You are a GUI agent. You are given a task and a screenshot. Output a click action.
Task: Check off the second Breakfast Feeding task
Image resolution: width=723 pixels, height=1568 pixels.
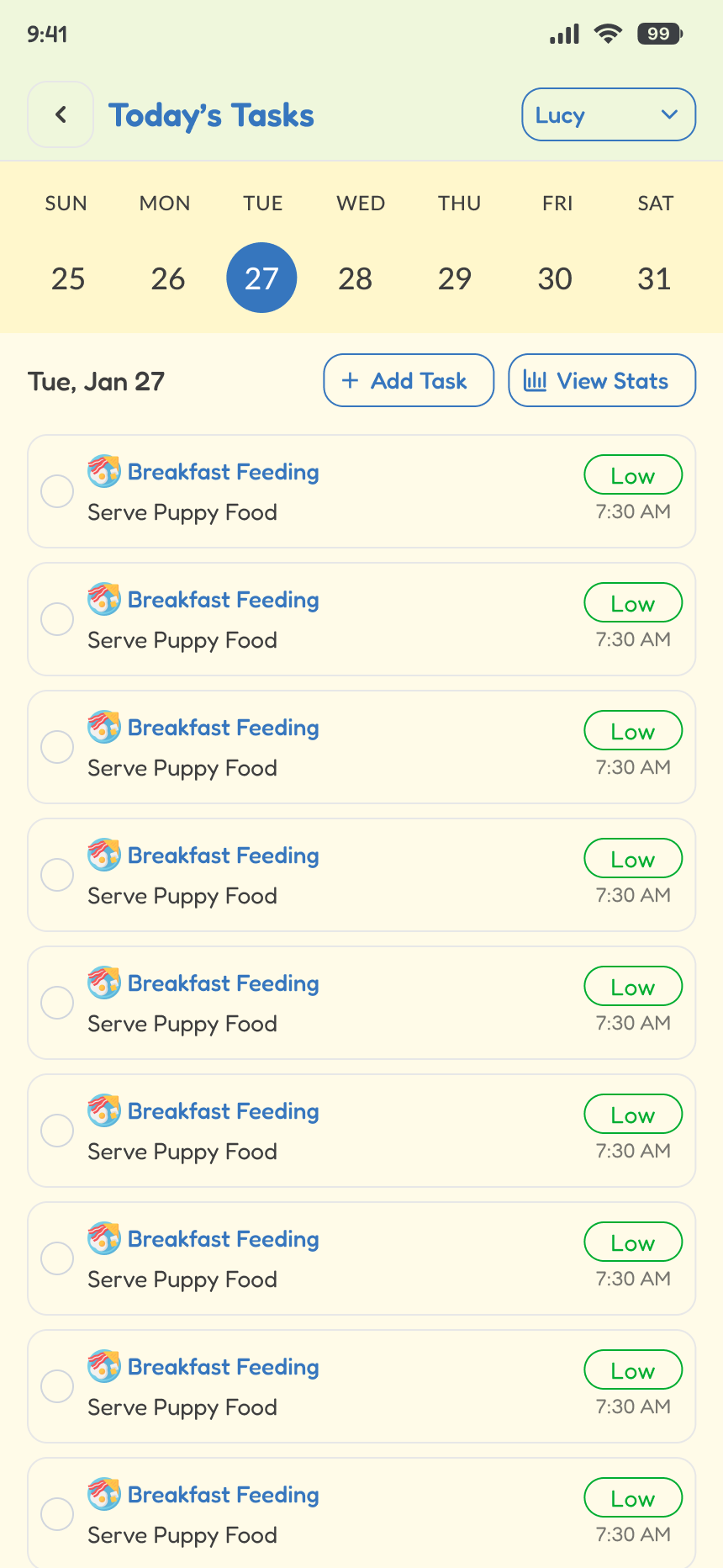point(57,619)
